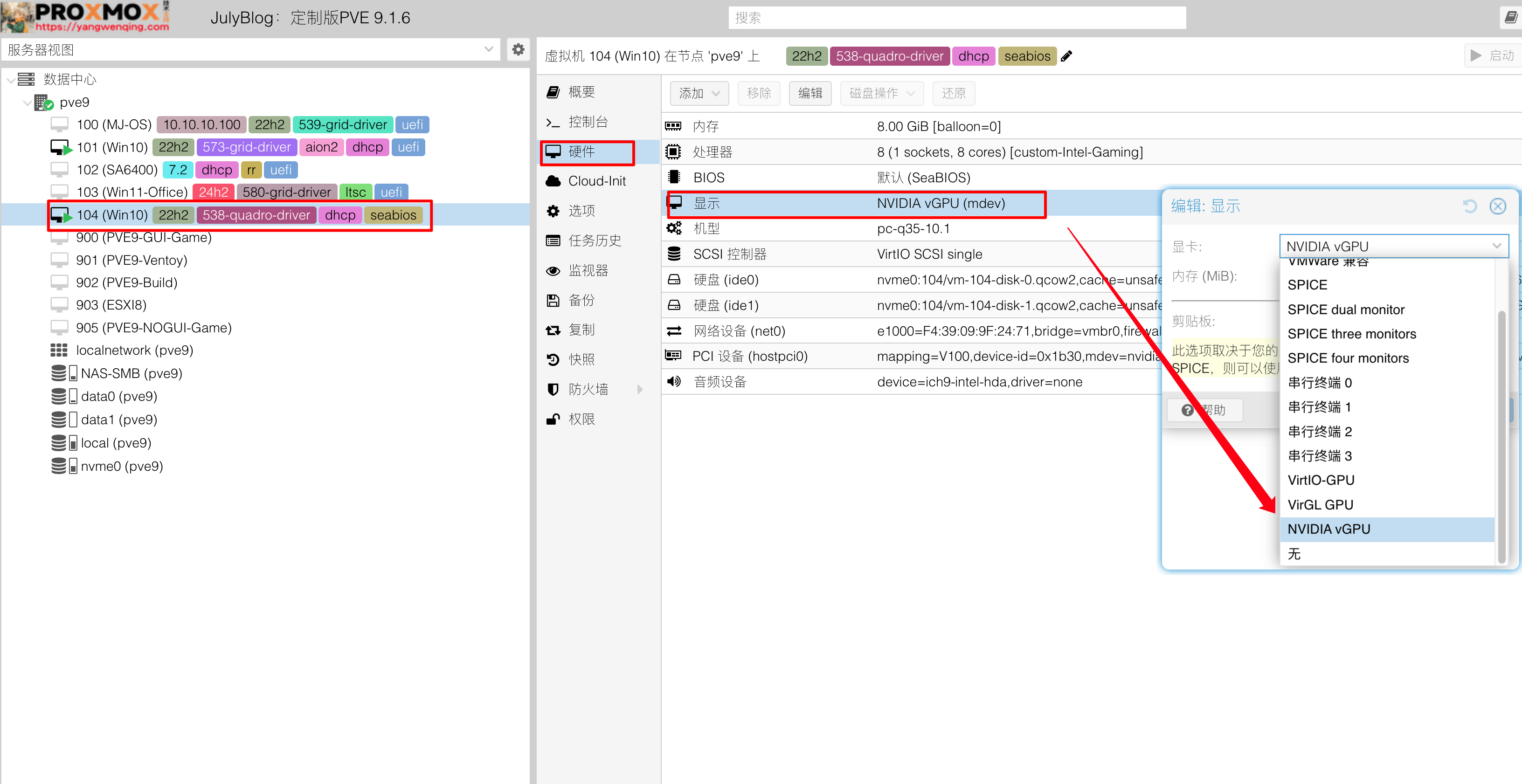Close the Edit Display dialog
1522x784 pixels.
point(1497,206)
